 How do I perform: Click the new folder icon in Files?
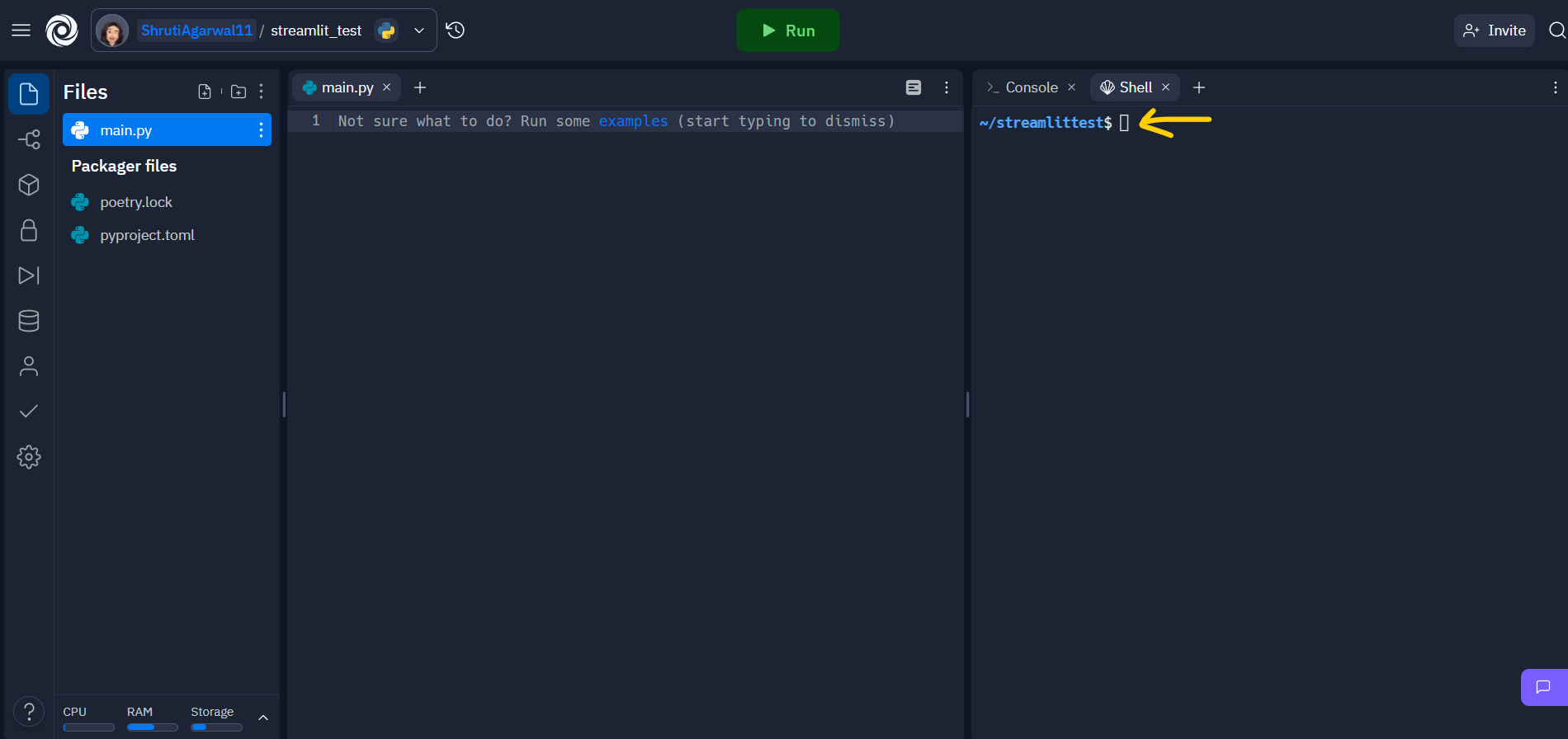point(239,92)
